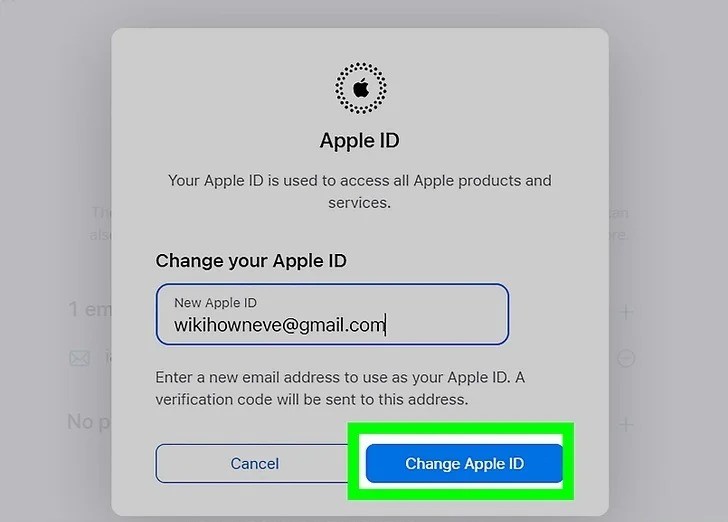Viewport: 728px width, 522px height.
Task: Dismiss the dialog with Cancel
Action: click(254, 463)
